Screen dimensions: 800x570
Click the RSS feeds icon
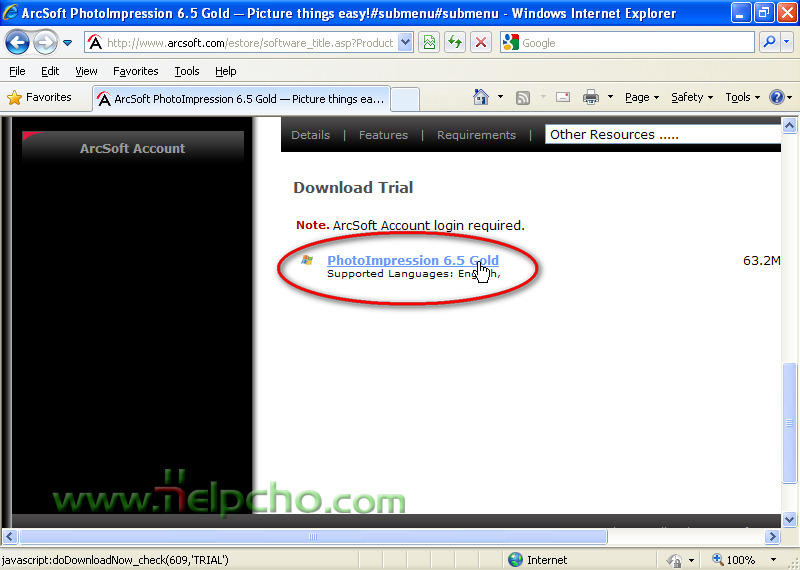point(523,97)
